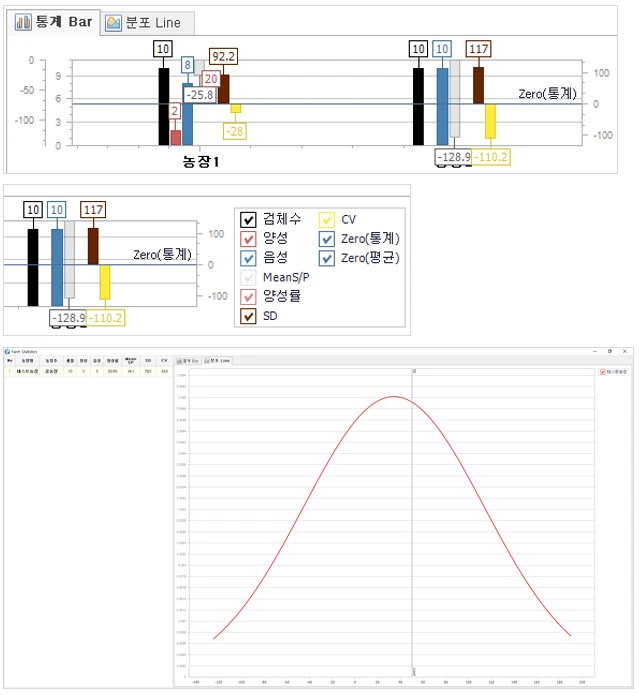Toggle the 테스트농장 legend checkbox in line chart
Screen dimensions: 639x696
pyautogui.click(x=603, y=372)
